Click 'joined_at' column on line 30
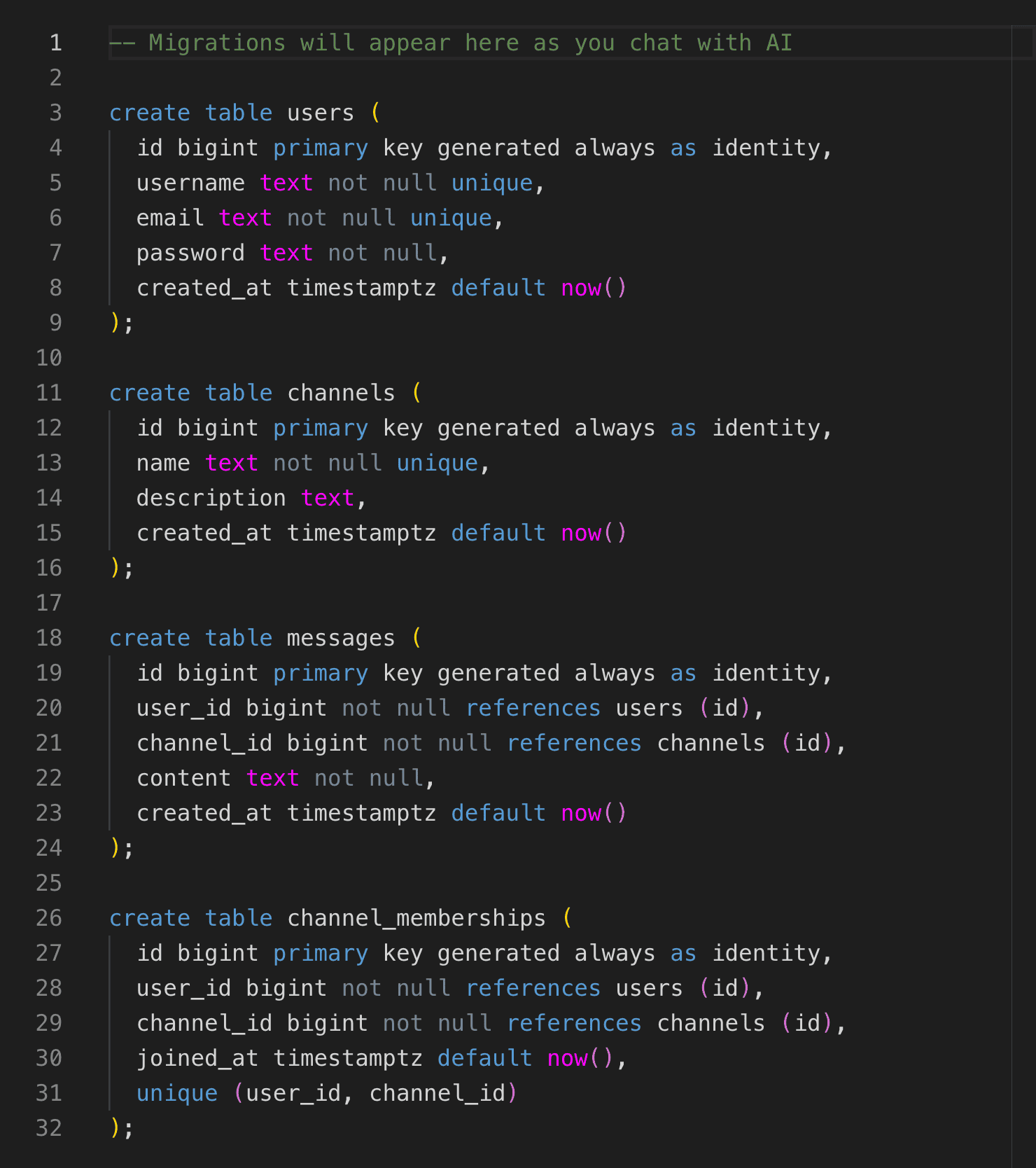This screenshot has height=1168, width=1036. point(197,1058)
